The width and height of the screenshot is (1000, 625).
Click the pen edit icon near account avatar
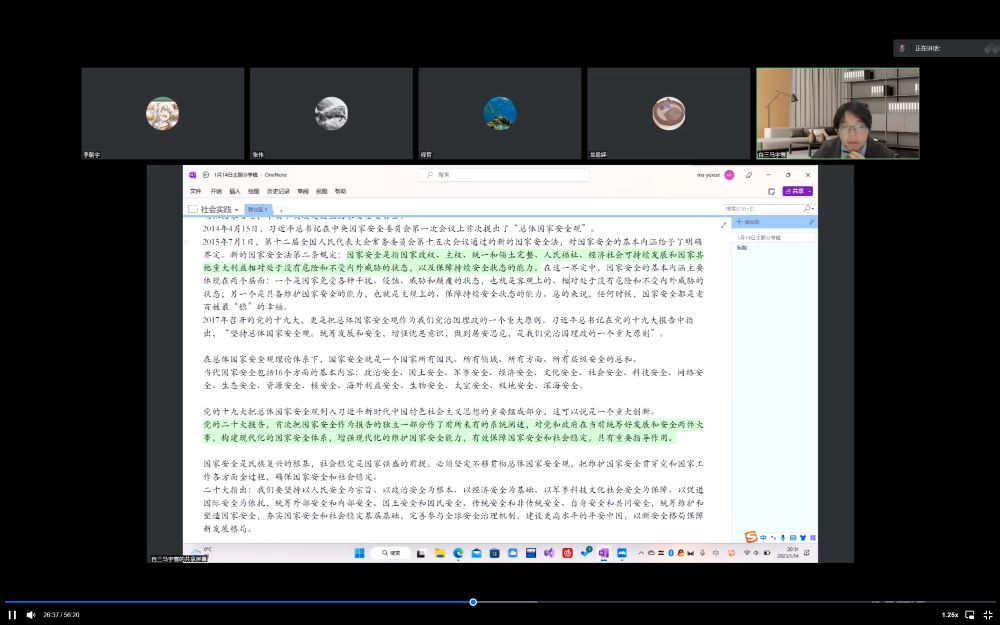(x=750, y=173)
